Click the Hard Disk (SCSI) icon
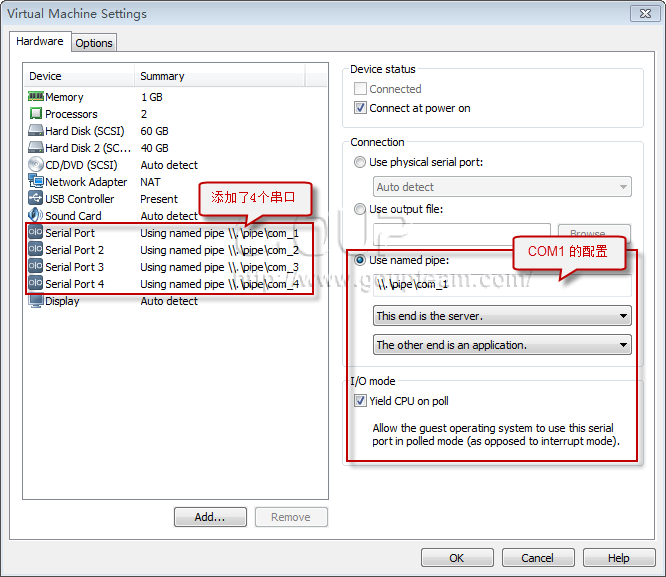666x577 pixels. (x=36, y=130)
